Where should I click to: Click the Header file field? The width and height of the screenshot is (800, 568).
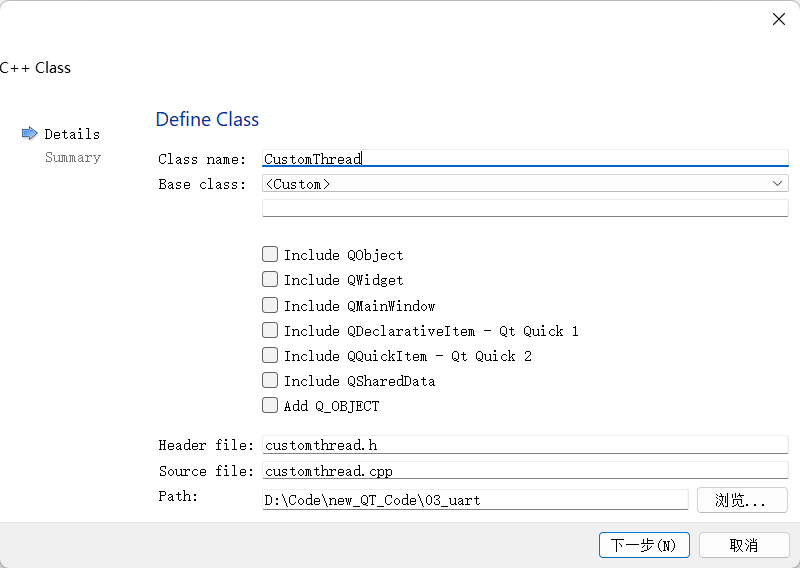click(525, 444)
